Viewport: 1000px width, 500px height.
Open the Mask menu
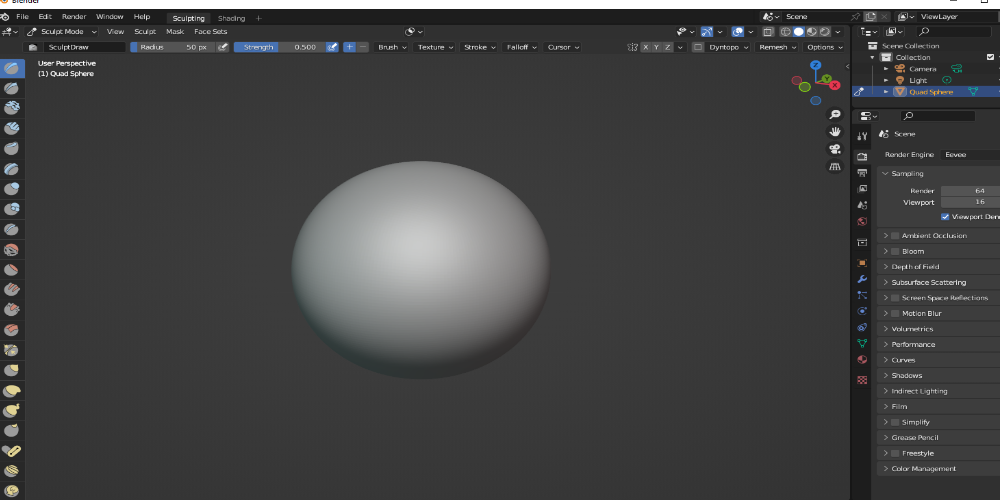pos(175,32)
